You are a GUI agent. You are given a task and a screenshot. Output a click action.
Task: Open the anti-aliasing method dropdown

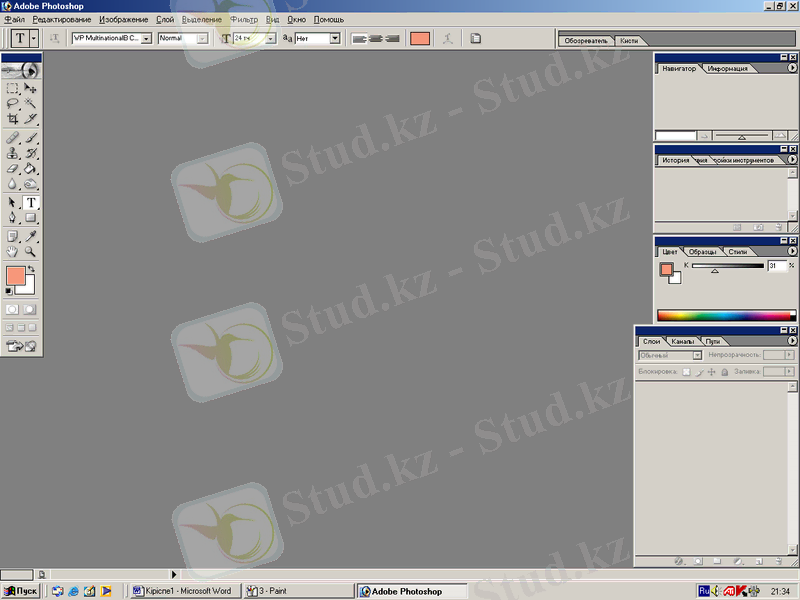pos(334,38)
